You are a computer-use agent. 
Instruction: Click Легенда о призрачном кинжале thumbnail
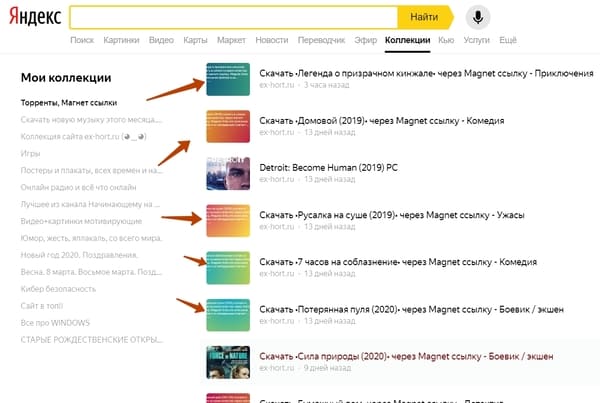(x=228, y=79)
